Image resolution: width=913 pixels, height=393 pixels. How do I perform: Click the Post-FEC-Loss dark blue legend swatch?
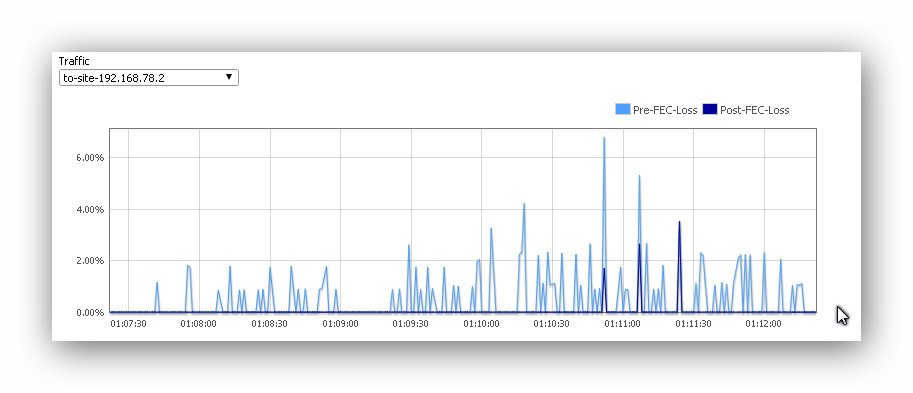(710, 109)
